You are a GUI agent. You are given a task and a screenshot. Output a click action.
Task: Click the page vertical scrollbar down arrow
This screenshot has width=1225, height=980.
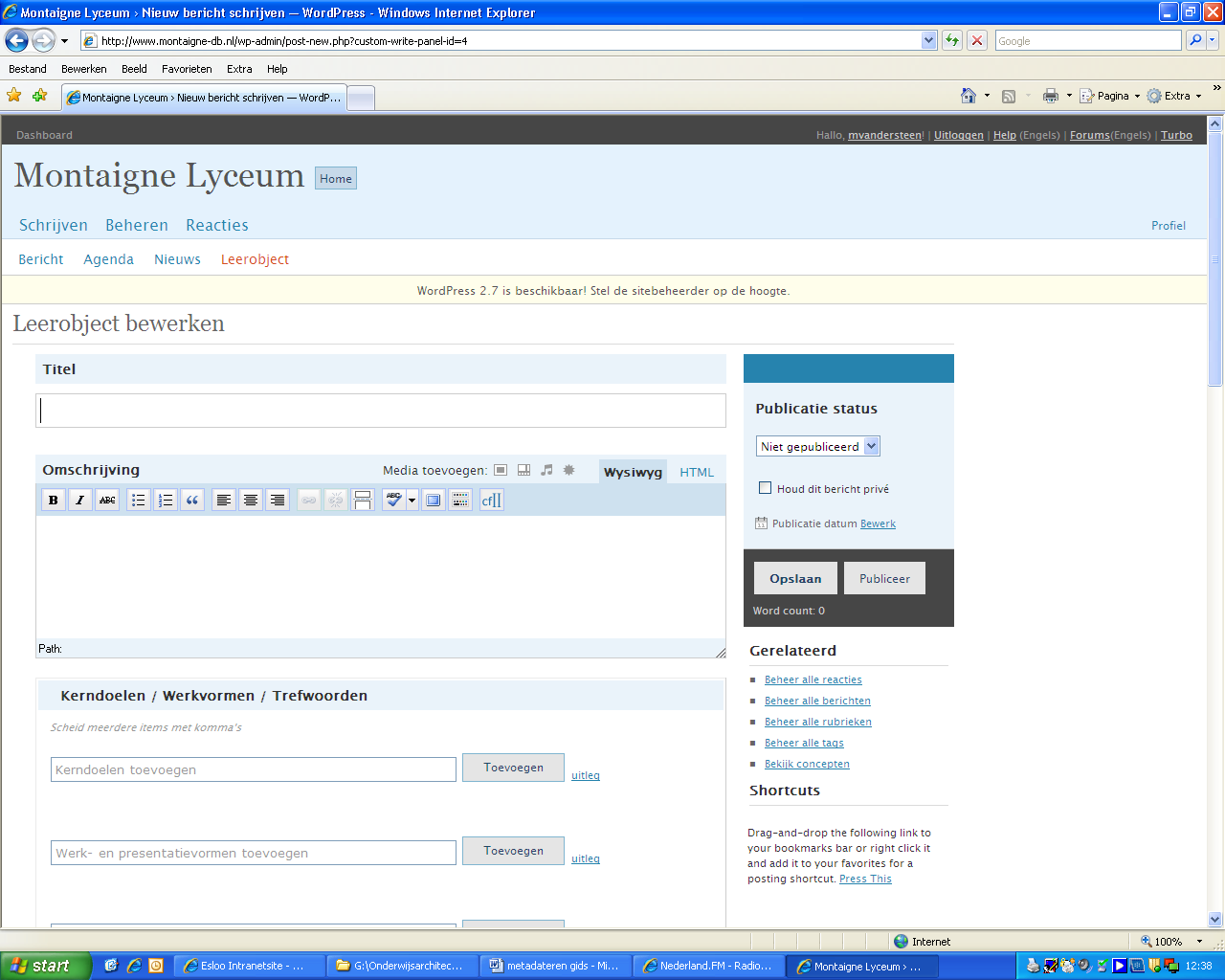tap(1215, 919)
